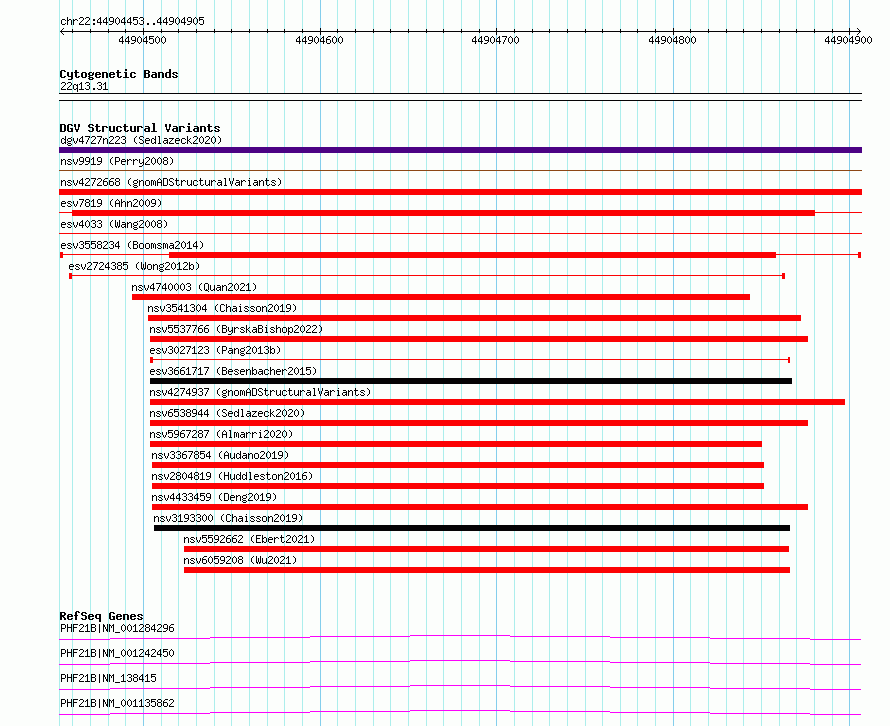Click the RefSeq Genes track heading

pyautogui.click(x=101, y=616)
